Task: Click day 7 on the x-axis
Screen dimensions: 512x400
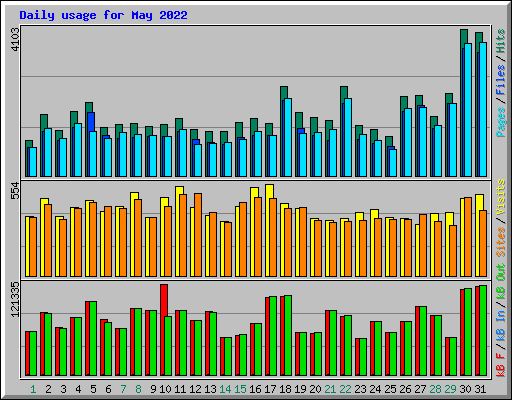Action: pos(123,389)
